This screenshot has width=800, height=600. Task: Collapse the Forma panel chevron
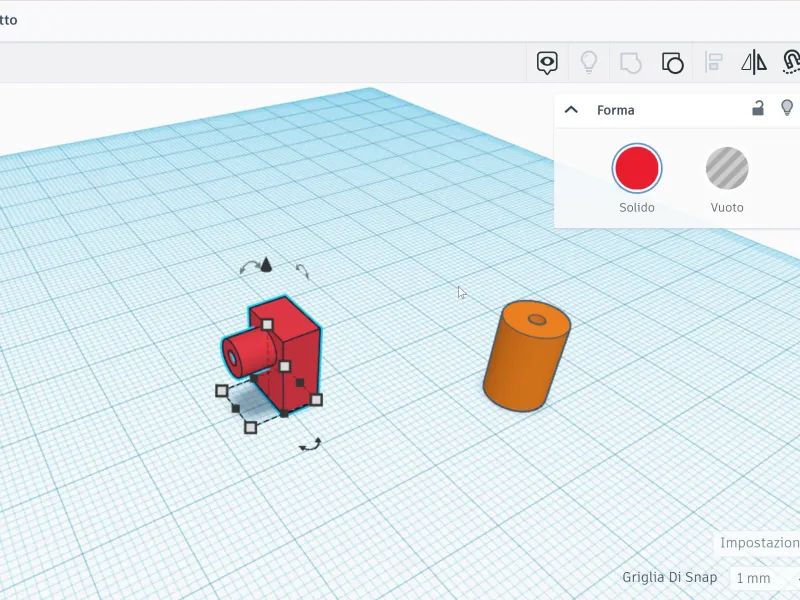click(571, 110)
